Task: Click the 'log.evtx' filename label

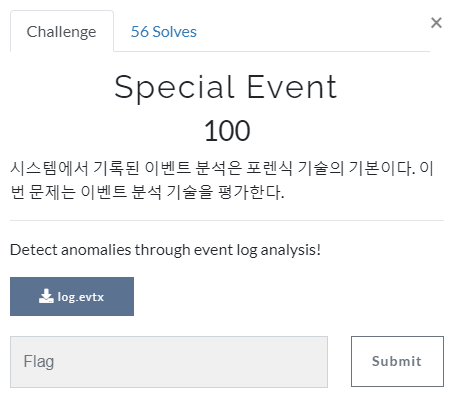Action: click(81, 297)
